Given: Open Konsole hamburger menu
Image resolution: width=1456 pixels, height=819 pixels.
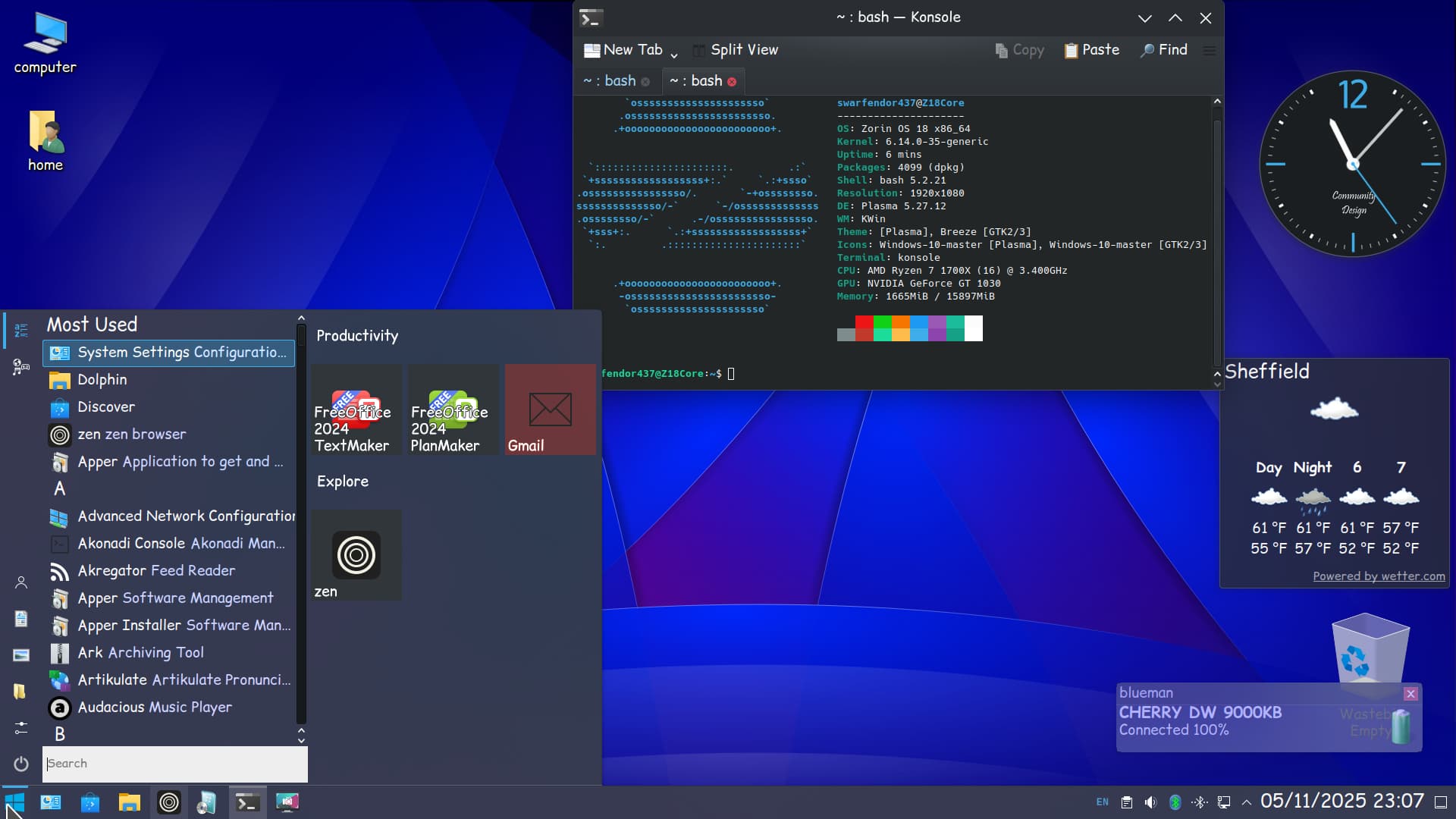Looking at the screenshot, I should tap(1209, 50).
